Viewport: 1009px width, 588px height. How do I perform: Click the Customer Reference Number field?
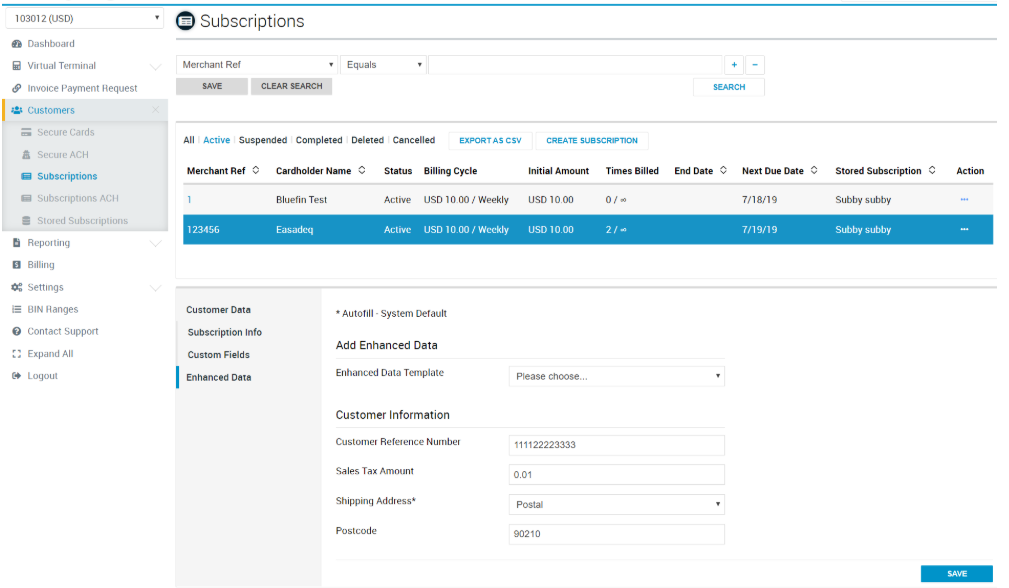click(x=616, y=445)
